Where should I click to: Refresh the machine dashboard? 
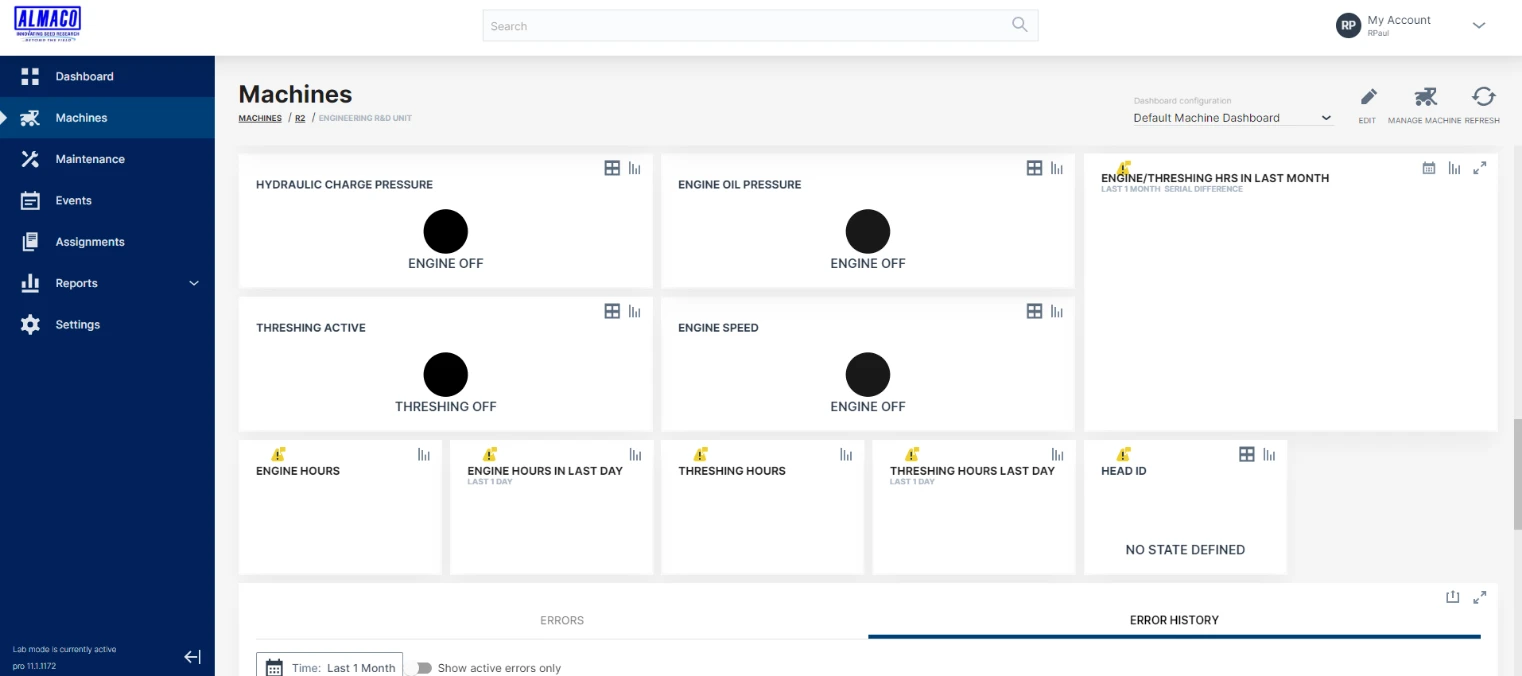(x=1483, y=98)
